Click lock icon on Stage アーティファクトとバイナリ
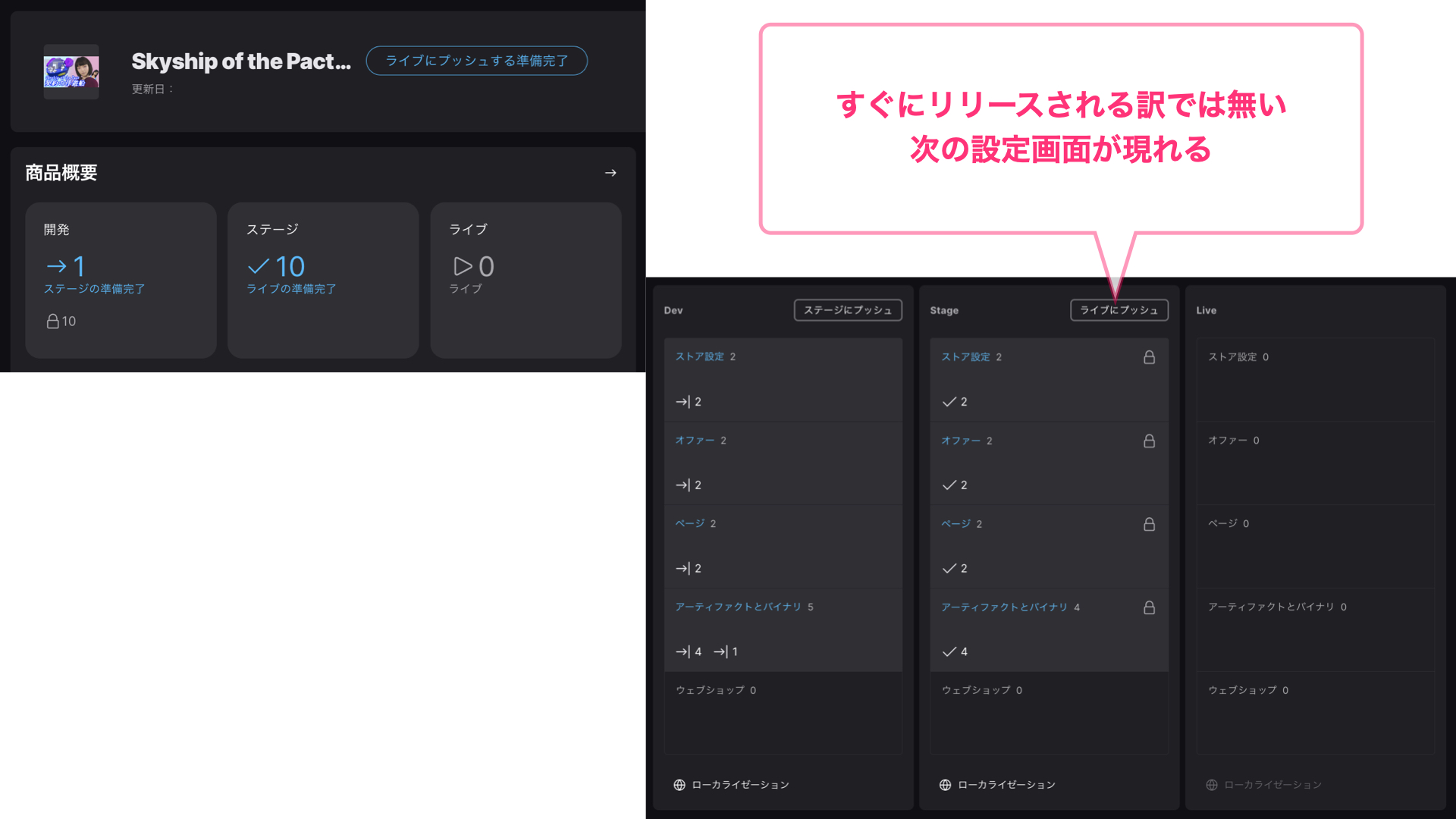 pyautogui.click(x=1149, y=607)
